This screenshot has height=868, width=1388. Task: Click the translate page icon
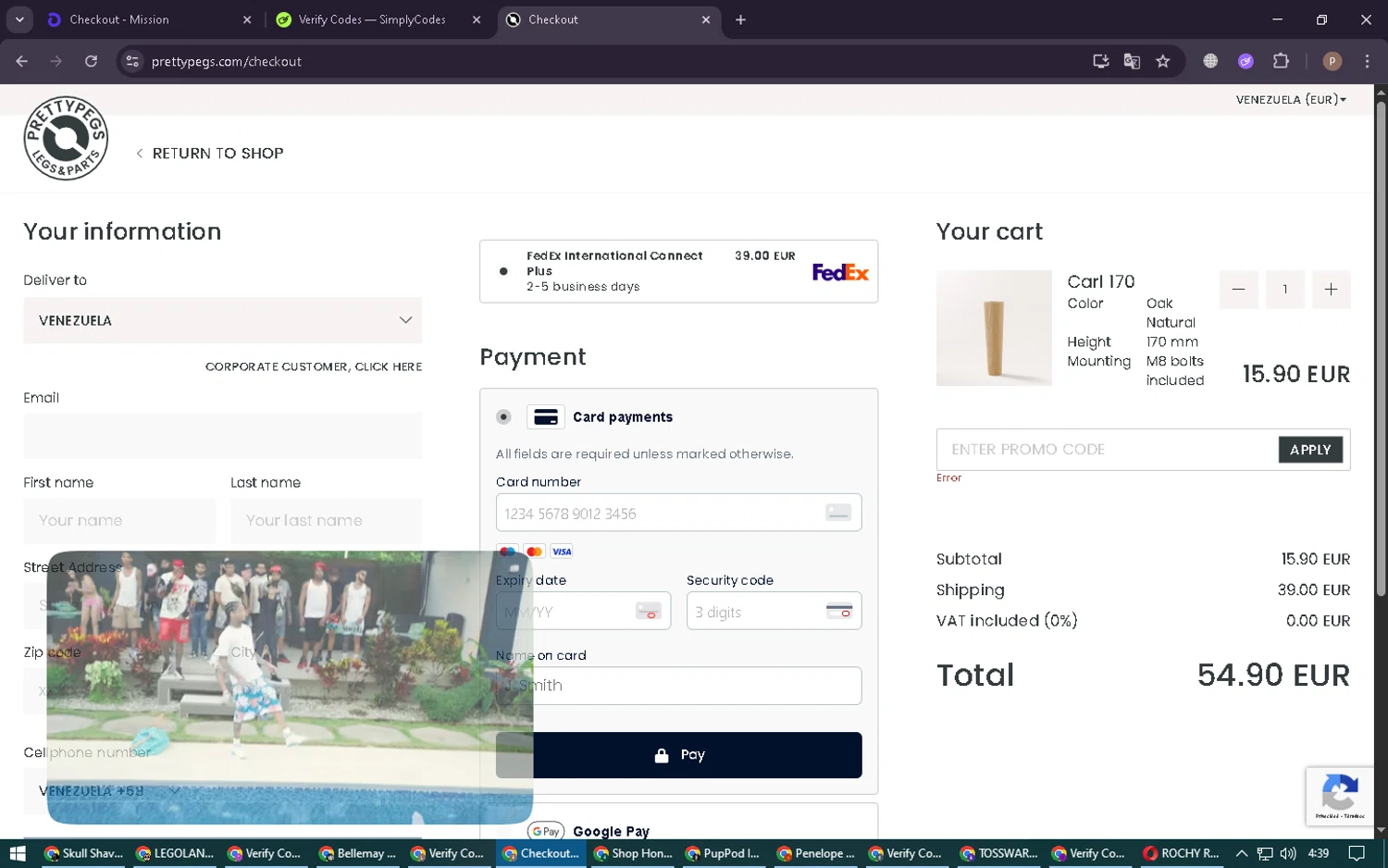pyautogui.click(x=1132, y=61)
